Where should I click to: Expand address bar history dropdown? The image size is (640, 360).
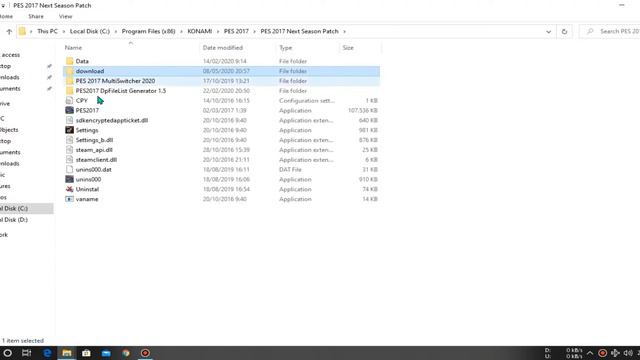coord(549,31)
